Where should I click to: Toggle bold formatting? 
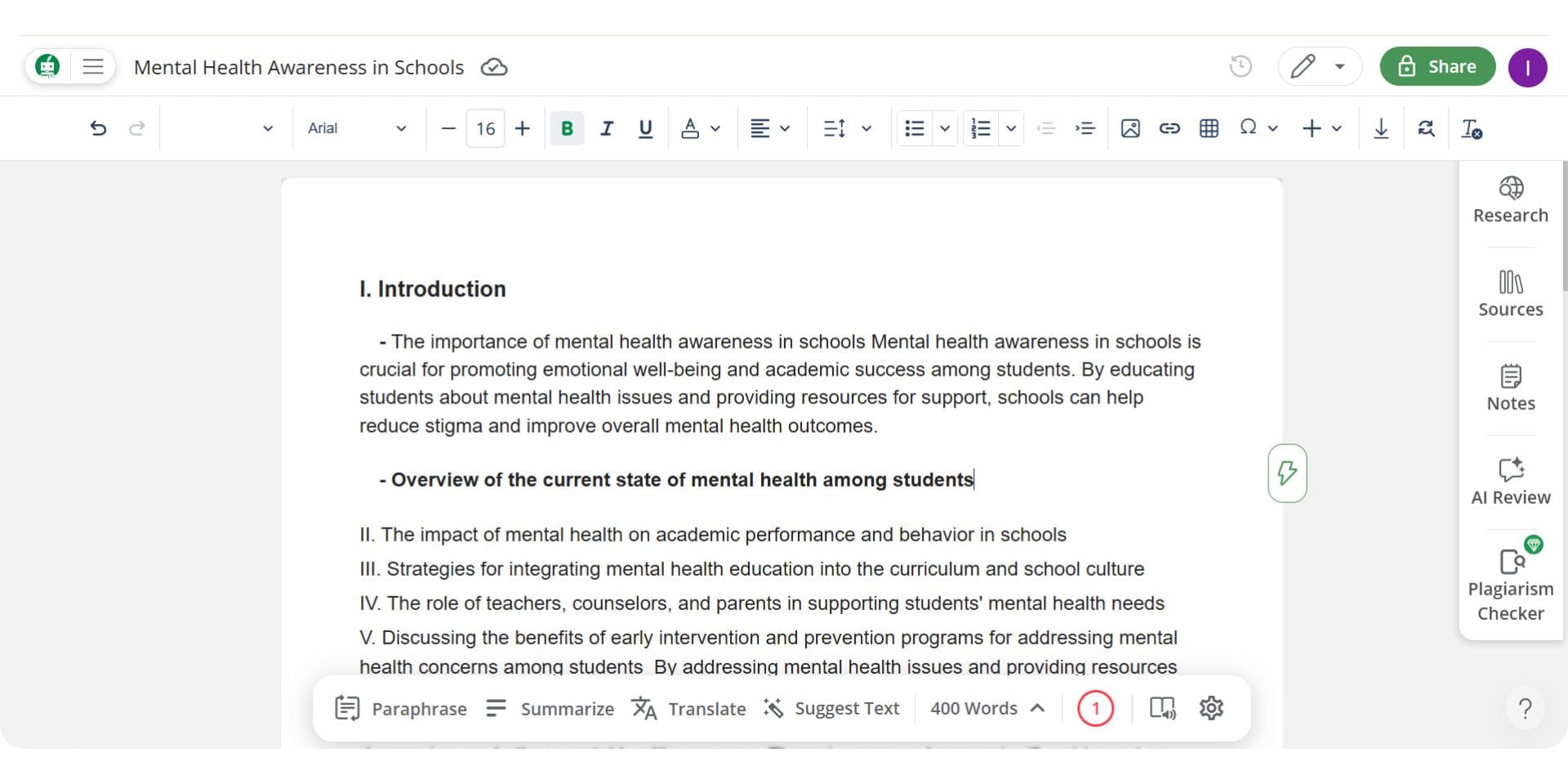point(567,128)
